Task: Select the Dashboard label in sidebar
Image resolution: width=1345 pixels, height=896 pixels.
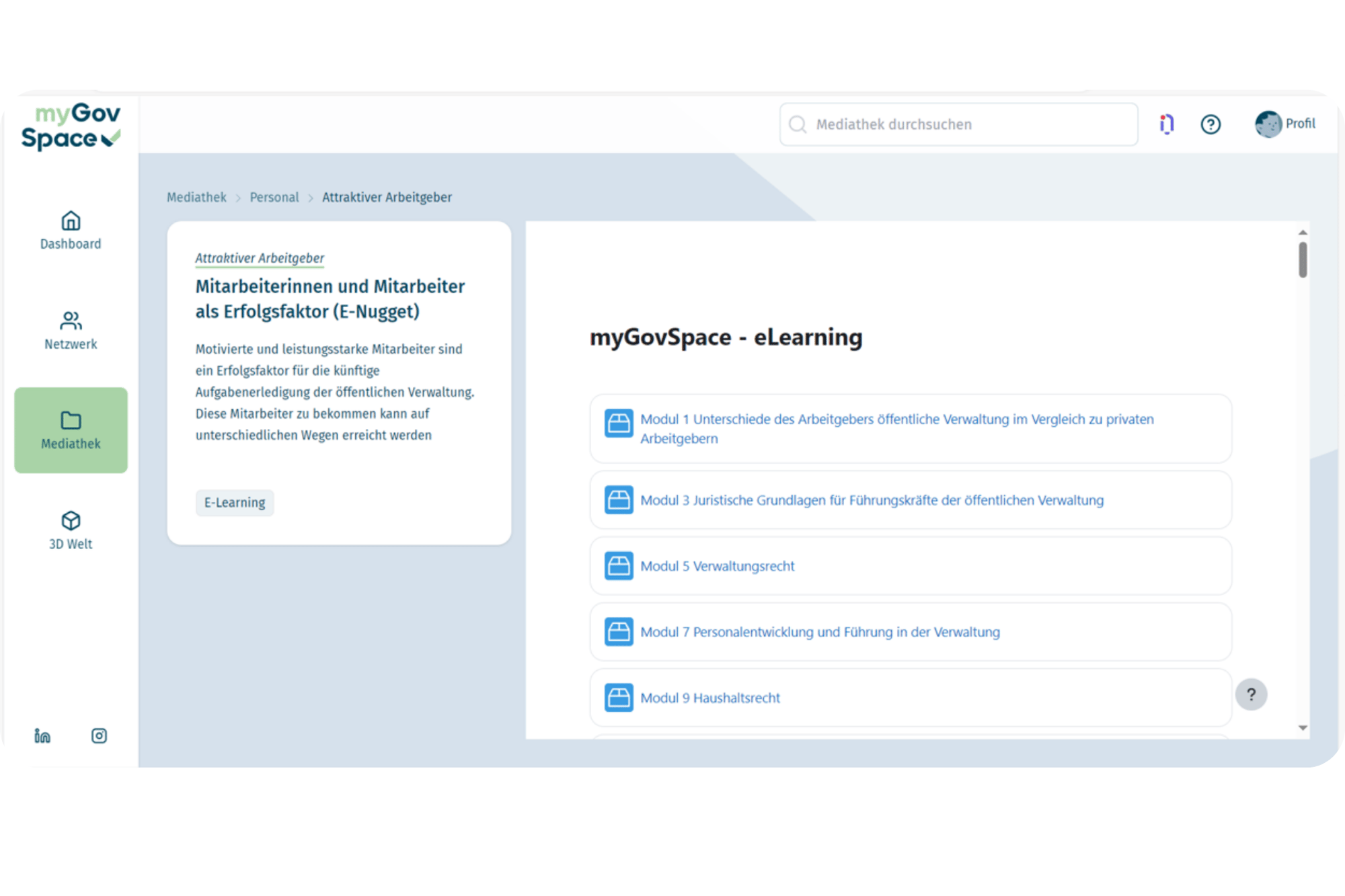Action: pos(71,244)
